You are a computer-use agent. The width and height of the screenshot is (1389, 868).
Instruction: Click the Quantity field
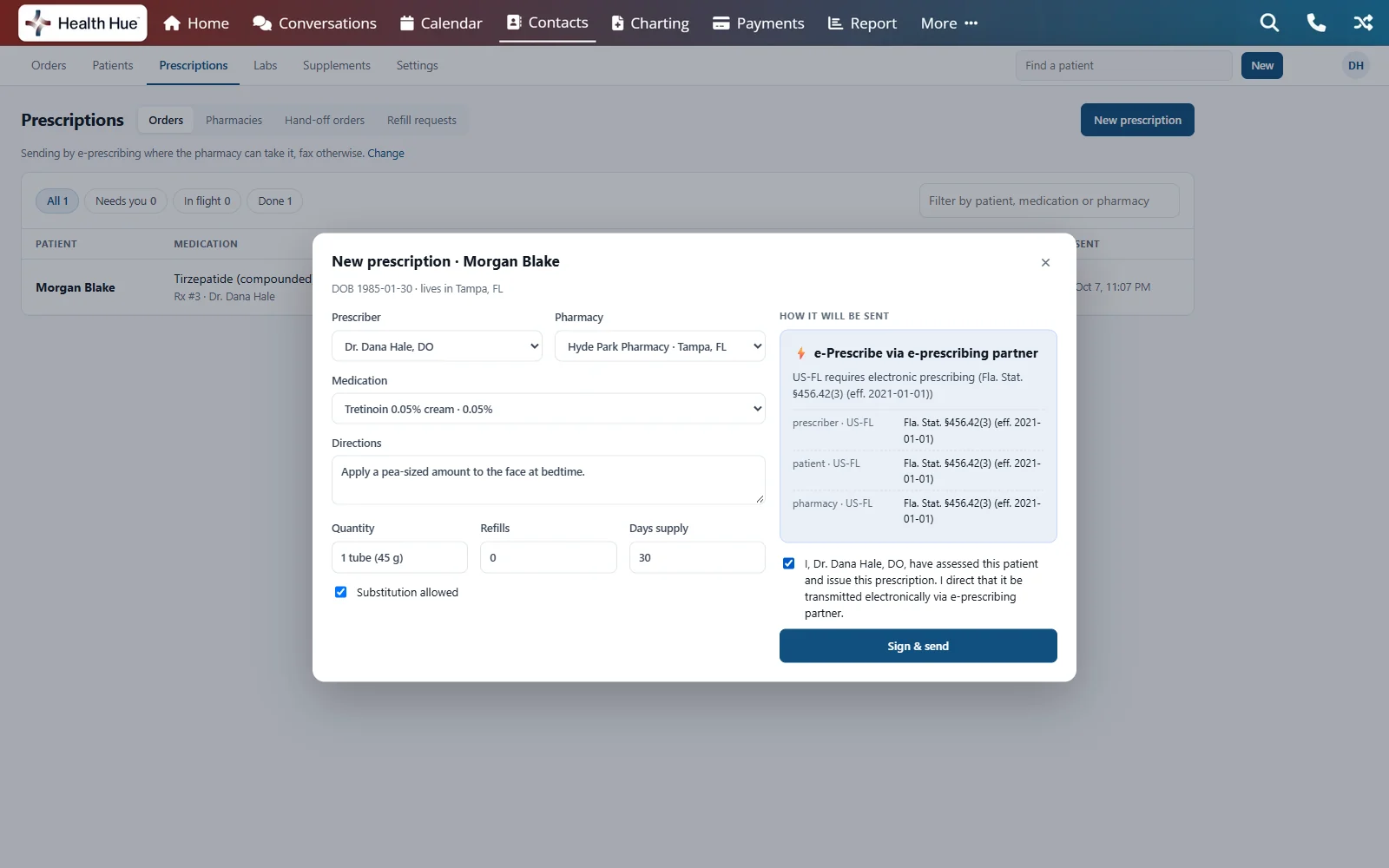tap(399, 557)
